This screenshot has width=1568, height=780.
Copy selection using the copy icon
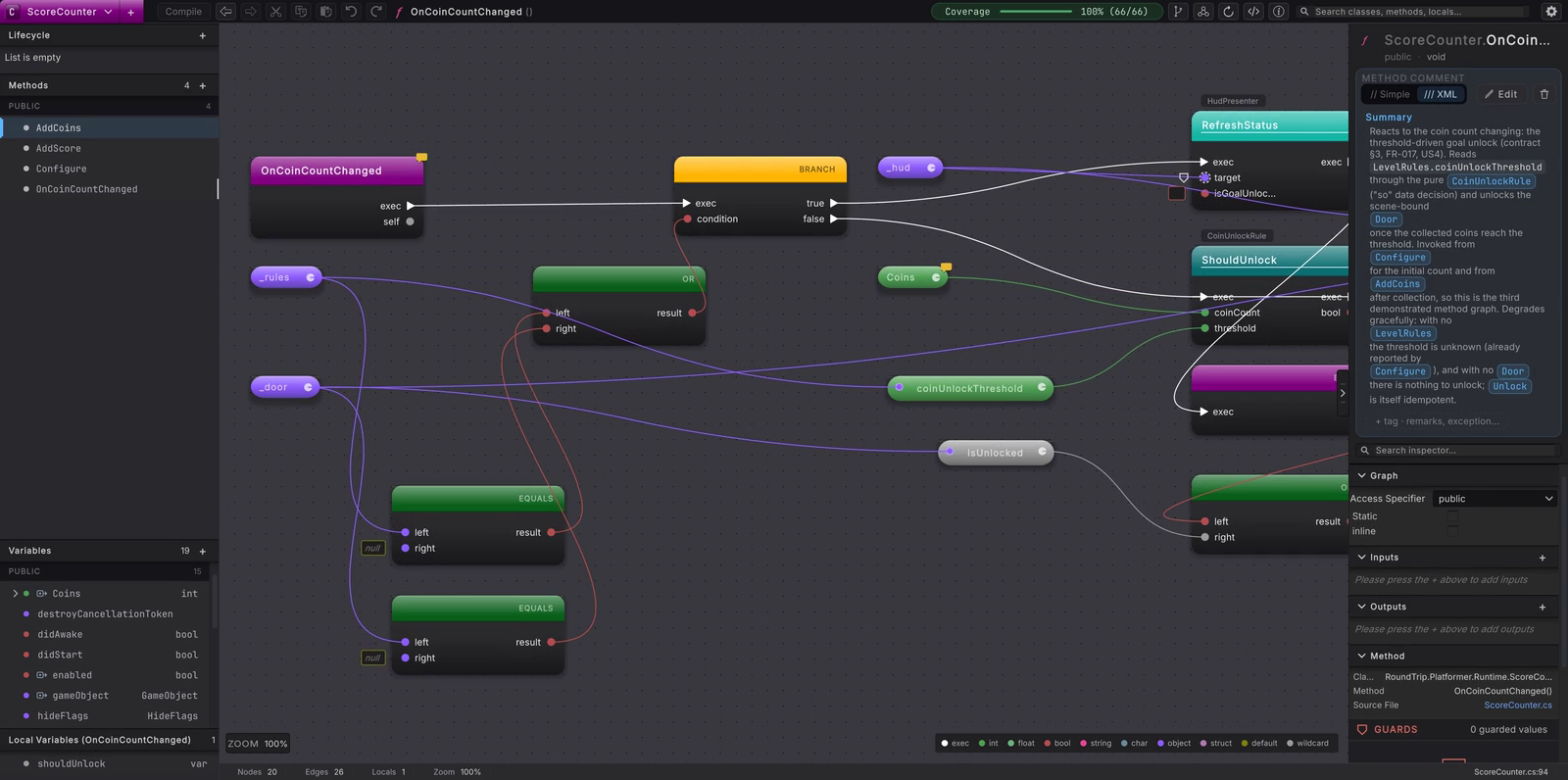click(301, 12)
